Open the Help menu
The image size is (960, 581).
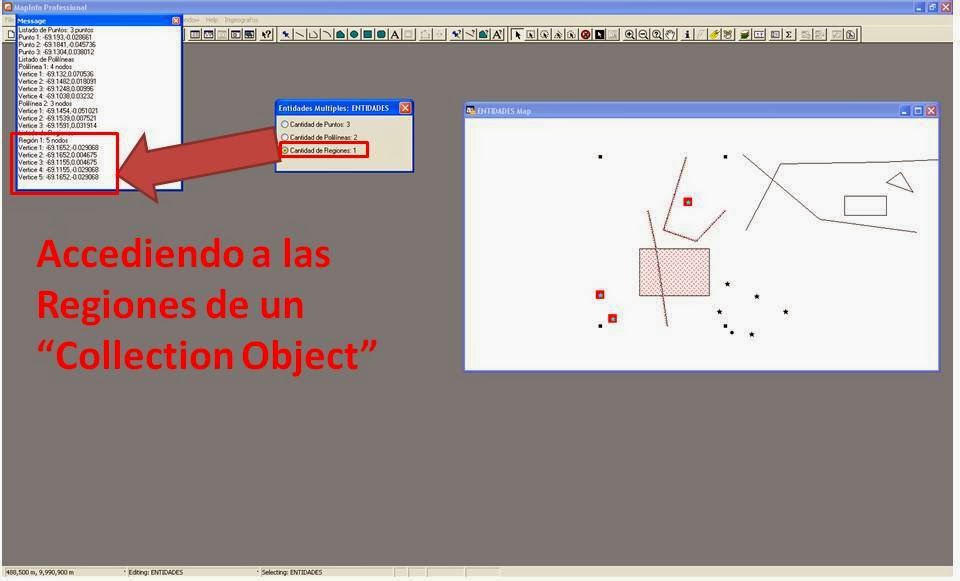click(x=211, y=18)
